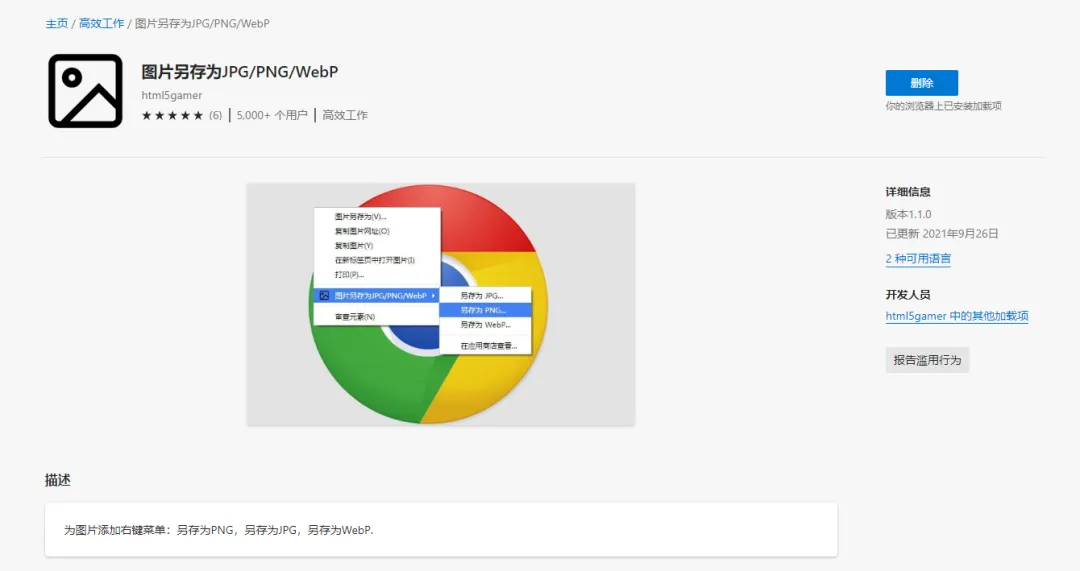
Task: Click the 已更新 2021年9月26日 text
Action: pyautogui.click(x=942, y=233)
